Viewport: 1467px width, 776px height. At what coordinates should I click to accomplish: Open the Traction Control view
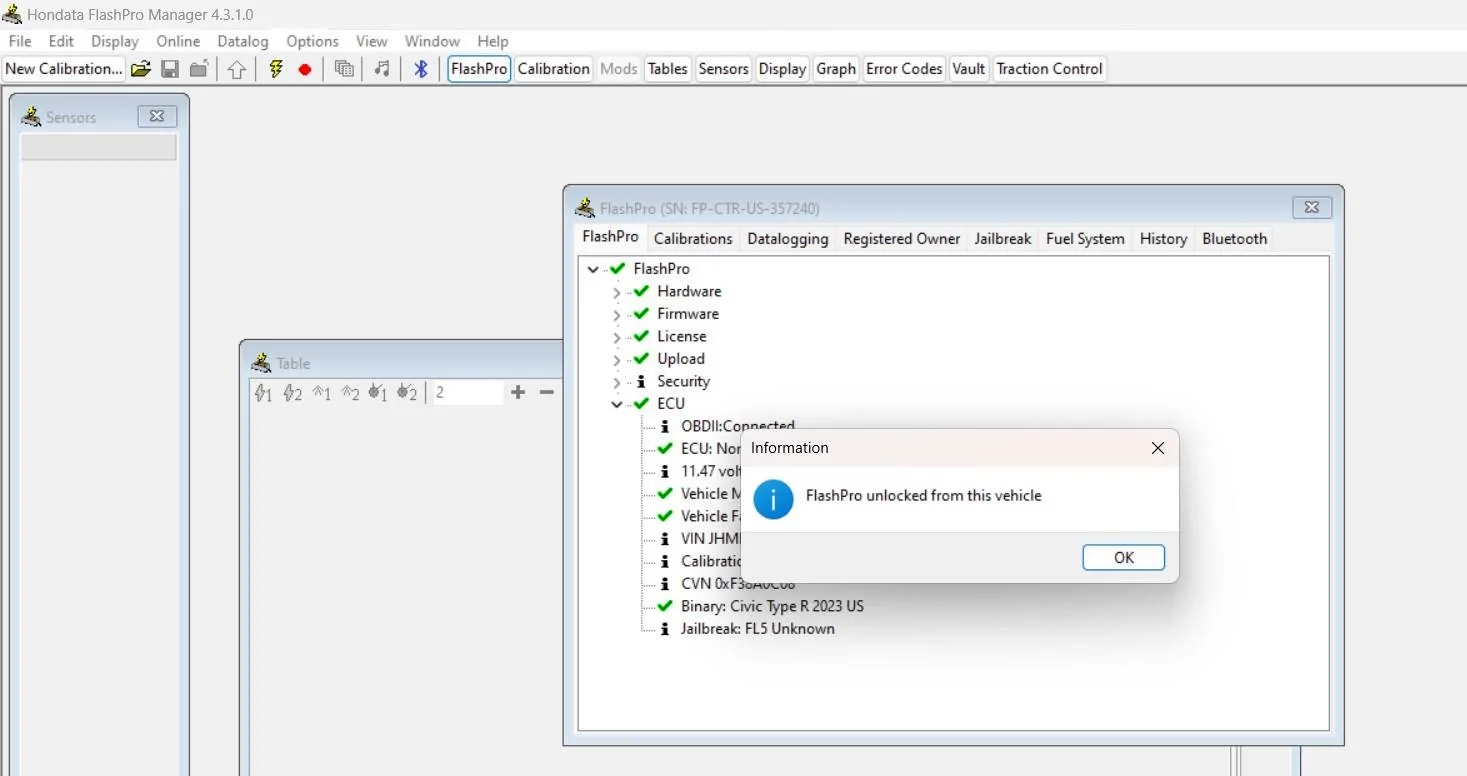[x=1049, y=69]
